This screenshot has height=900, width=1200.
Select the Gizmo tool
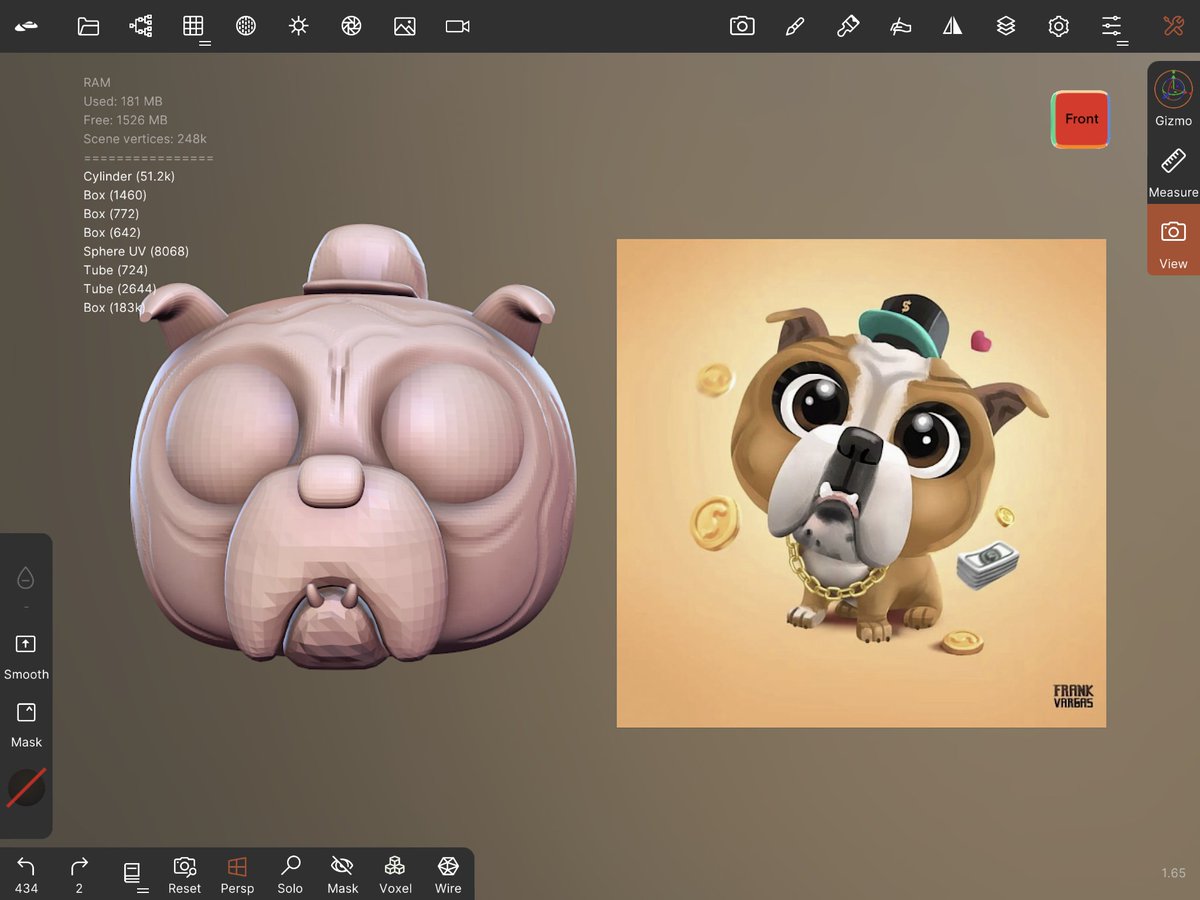(x=1173, y=98)
